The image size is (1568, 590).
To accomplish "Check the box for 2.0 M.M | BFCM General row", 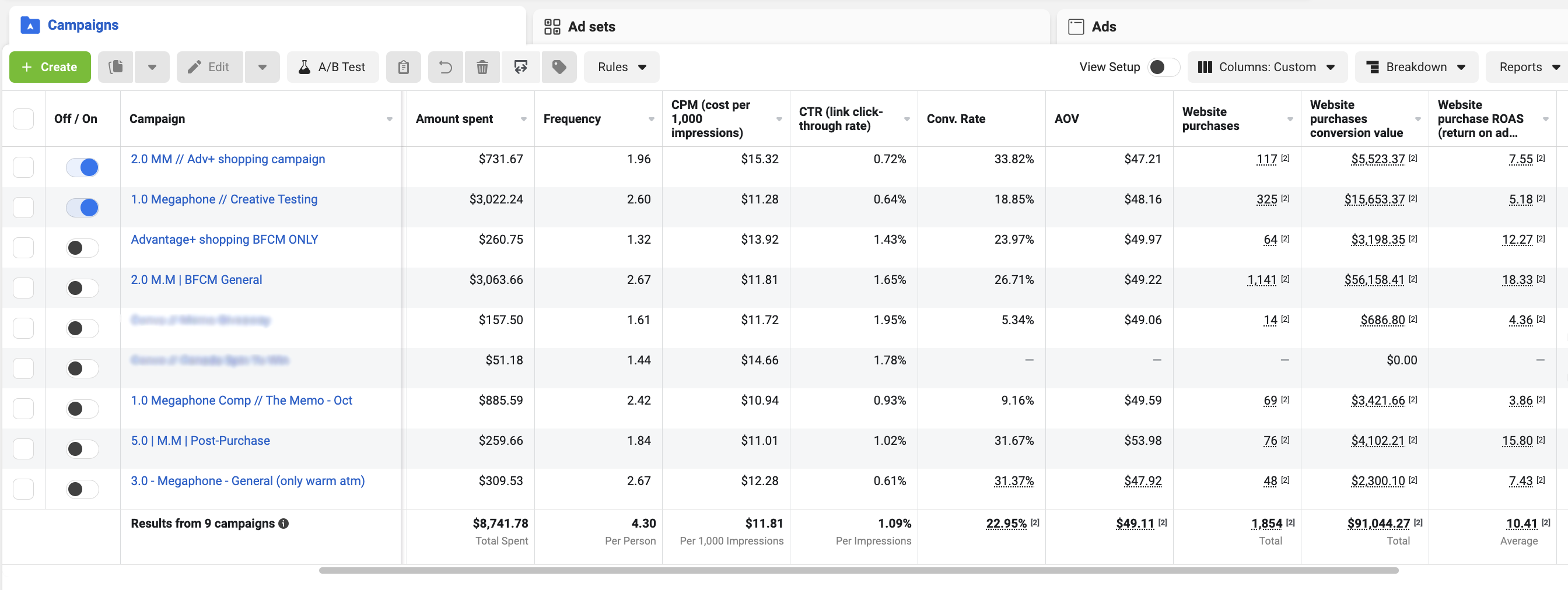I will click(23, 287).
